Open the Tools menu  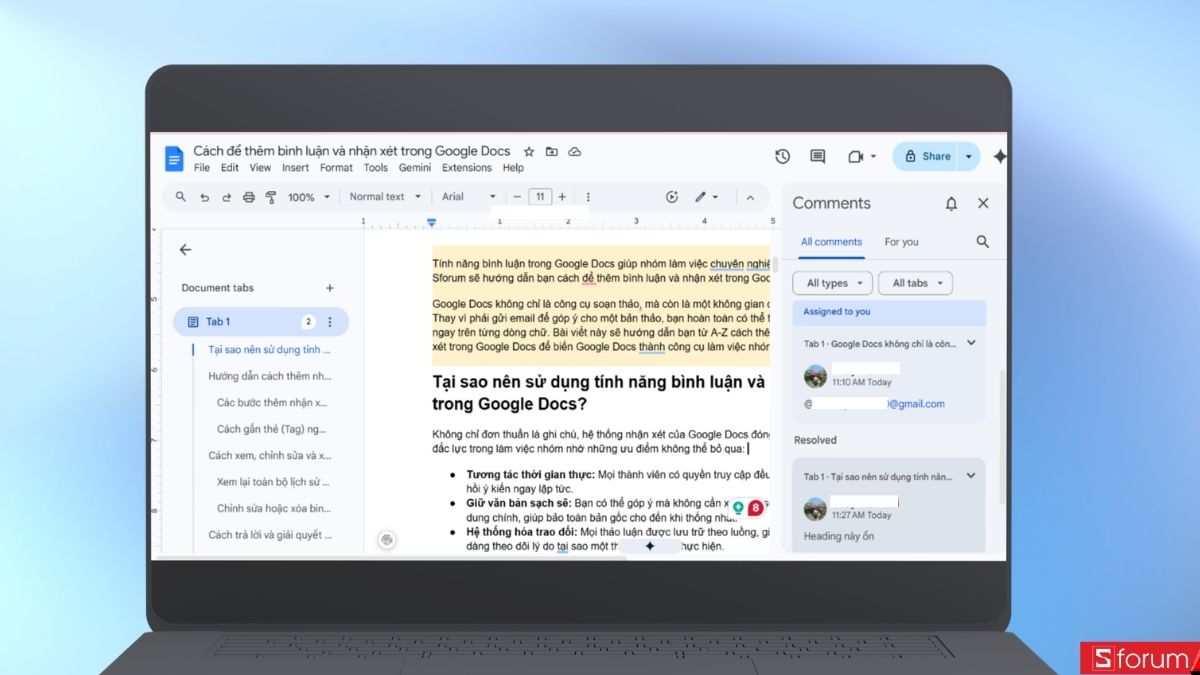pyautogui.click(x=376, y=168)
